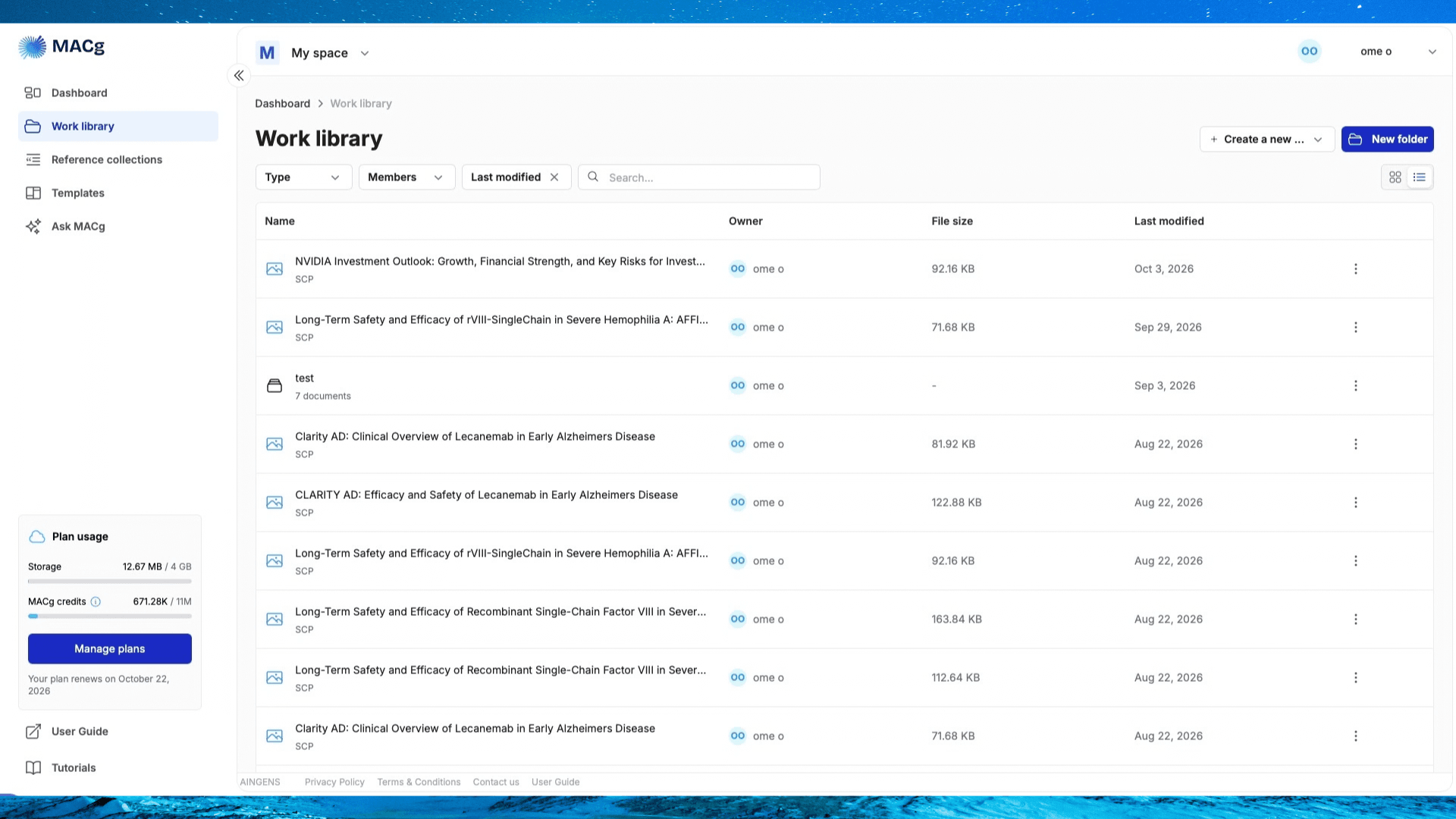The image size is (1456, 819).
Task: Go to Templates in sidebar
Action: 118,193
